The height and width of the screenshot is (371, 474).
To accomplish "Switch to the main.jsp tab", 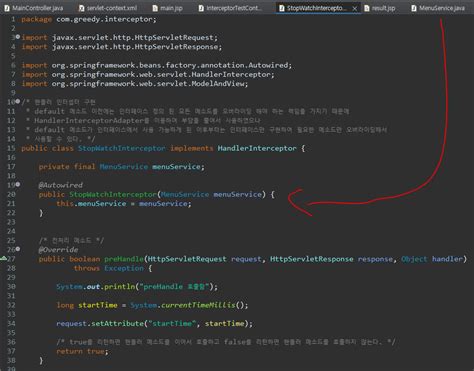I will tap(167, 8).
